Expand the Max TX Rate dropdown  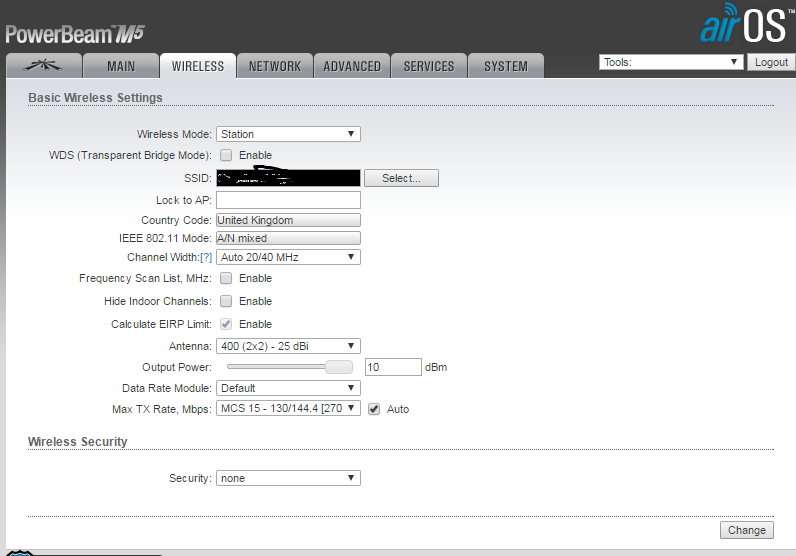[288, 408]
